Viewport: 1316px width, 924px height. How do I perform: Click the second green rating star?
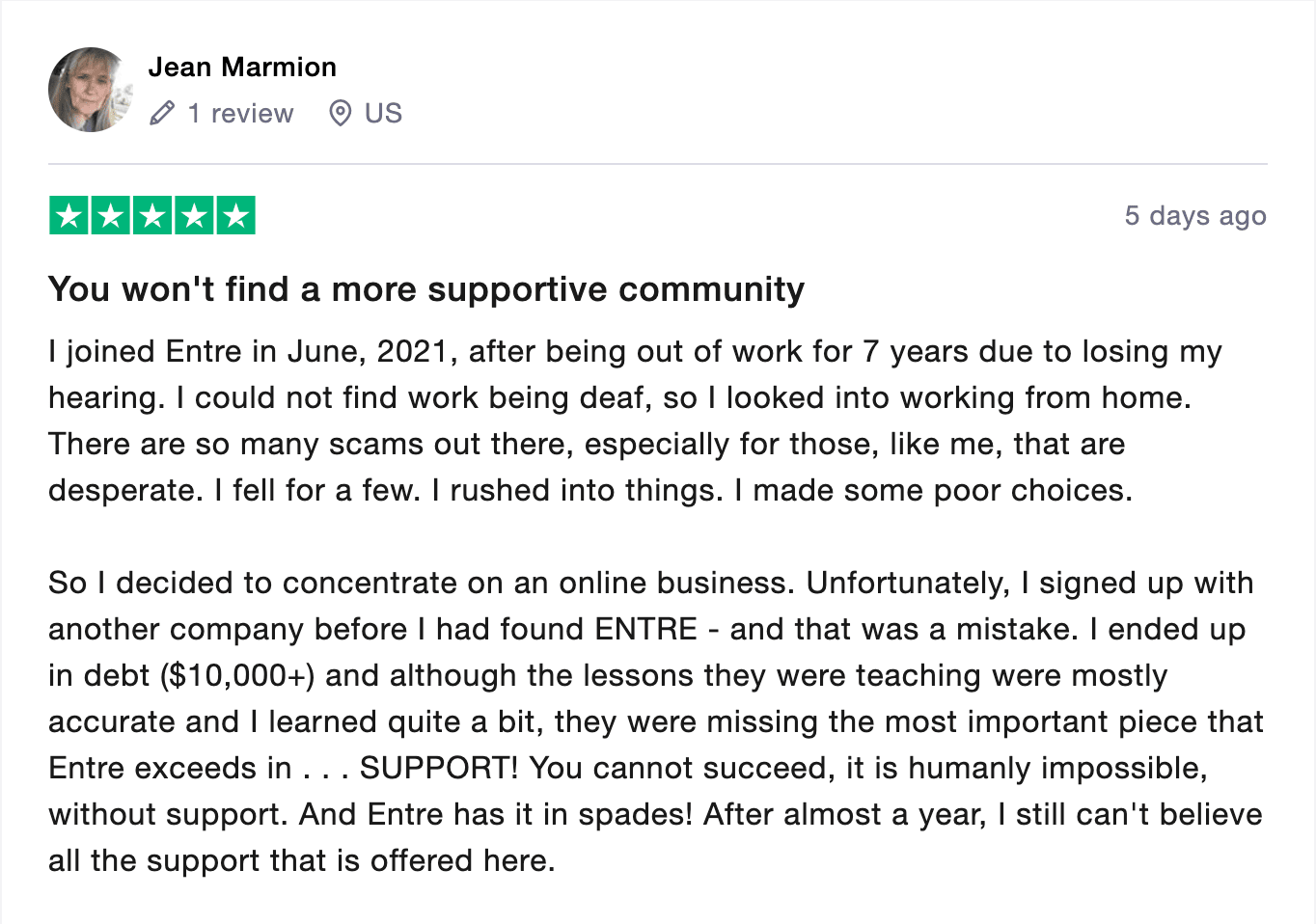pyautogui.click(x=111, y=215)
